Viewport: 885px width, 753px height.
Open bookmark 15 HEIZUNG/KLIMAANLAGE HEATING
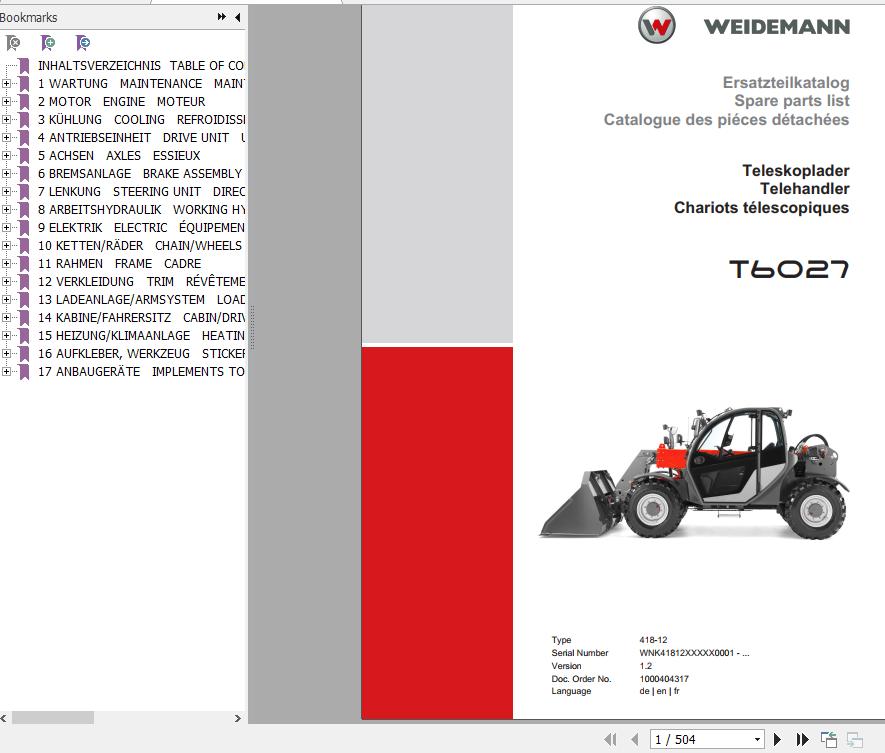click(x=141, y=336)
